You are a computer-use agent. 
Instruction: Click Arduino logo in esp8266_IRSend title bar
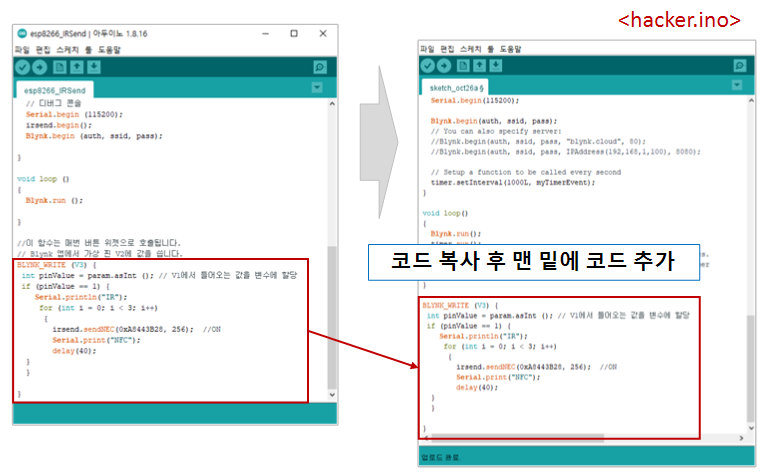pos(22,33)
